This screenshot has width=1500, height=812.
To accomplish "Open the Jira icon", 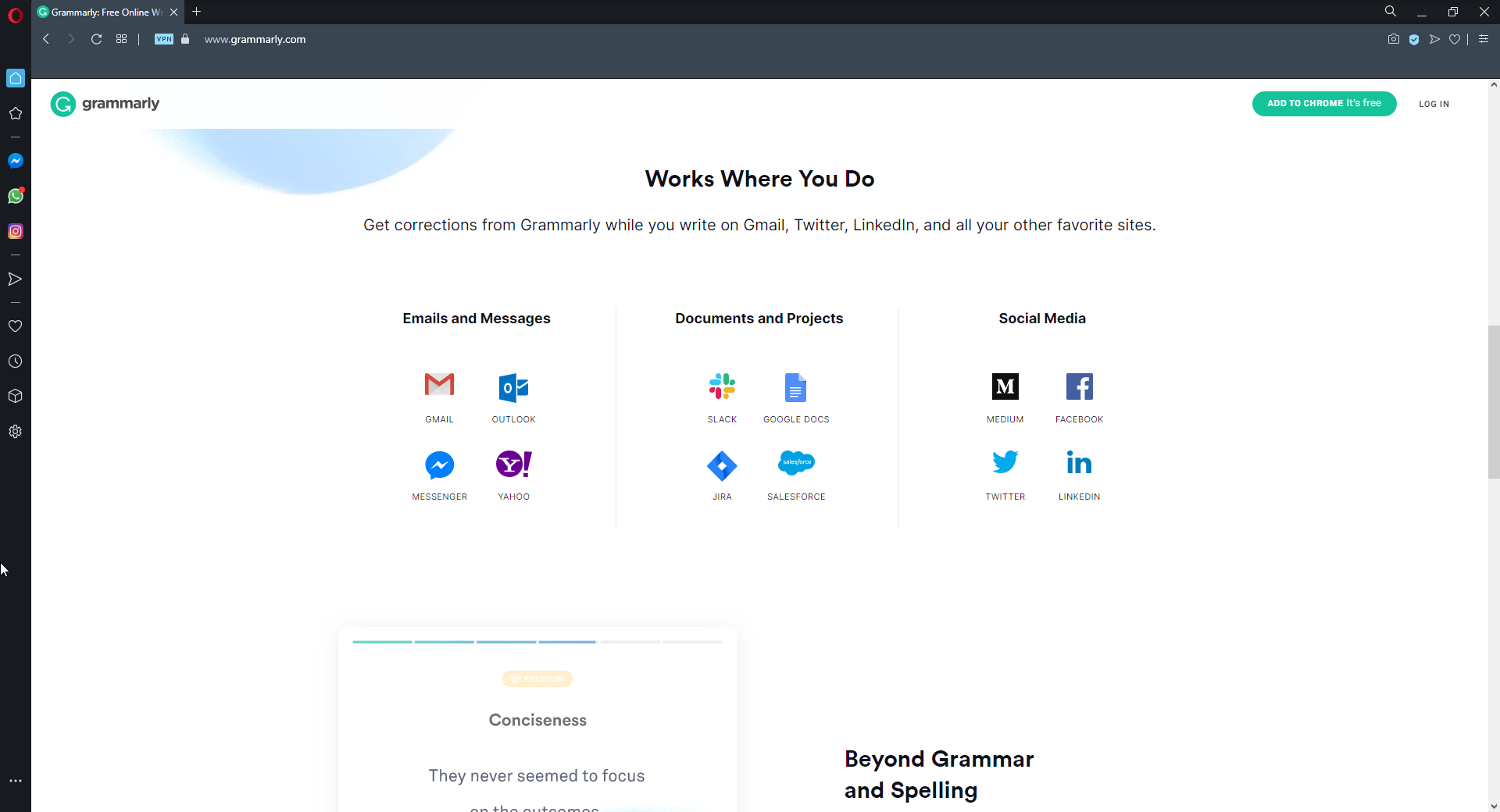I will point(721,465).
